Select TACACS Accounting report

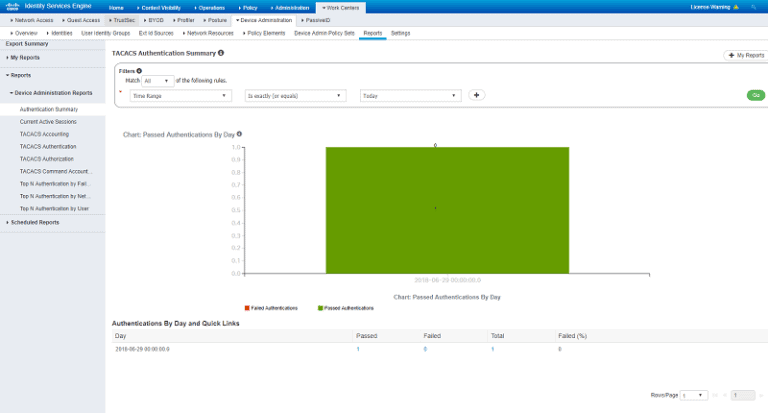pos(44,134)
